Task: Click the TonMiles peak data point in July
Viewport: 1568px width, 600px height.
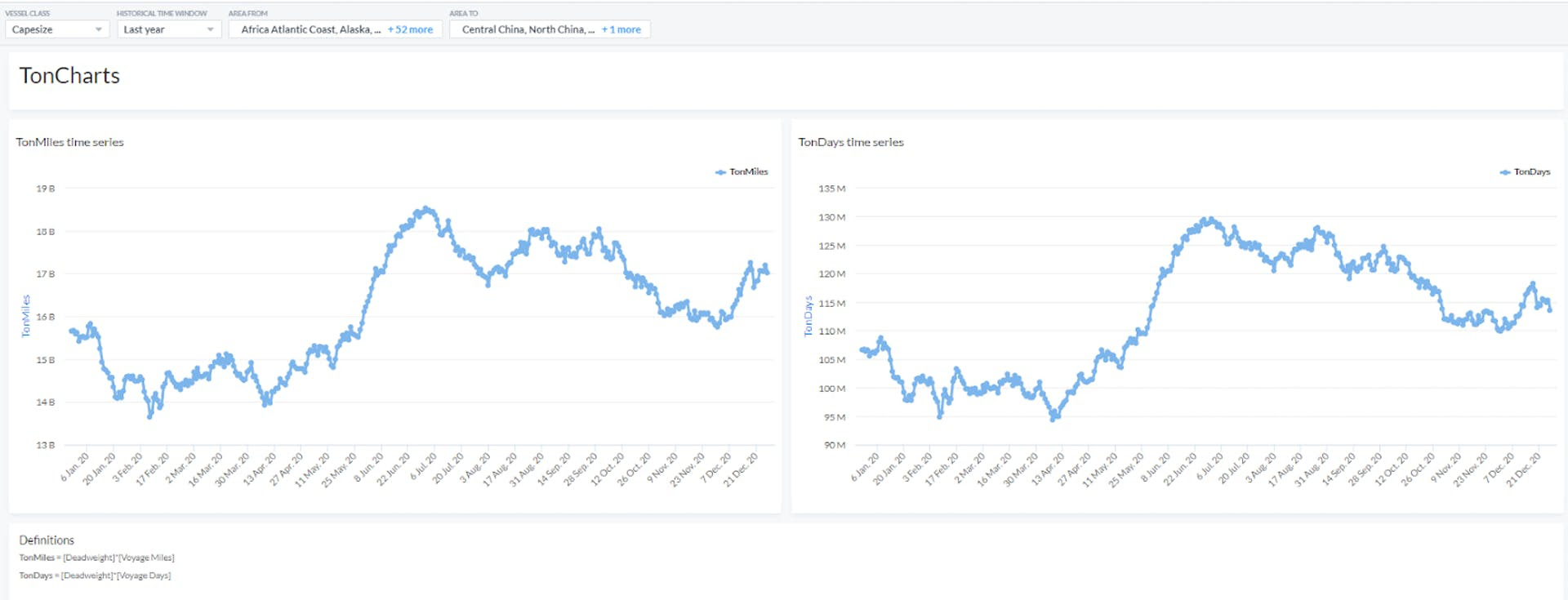Action: pyautogui.click(x=425, y=210)
